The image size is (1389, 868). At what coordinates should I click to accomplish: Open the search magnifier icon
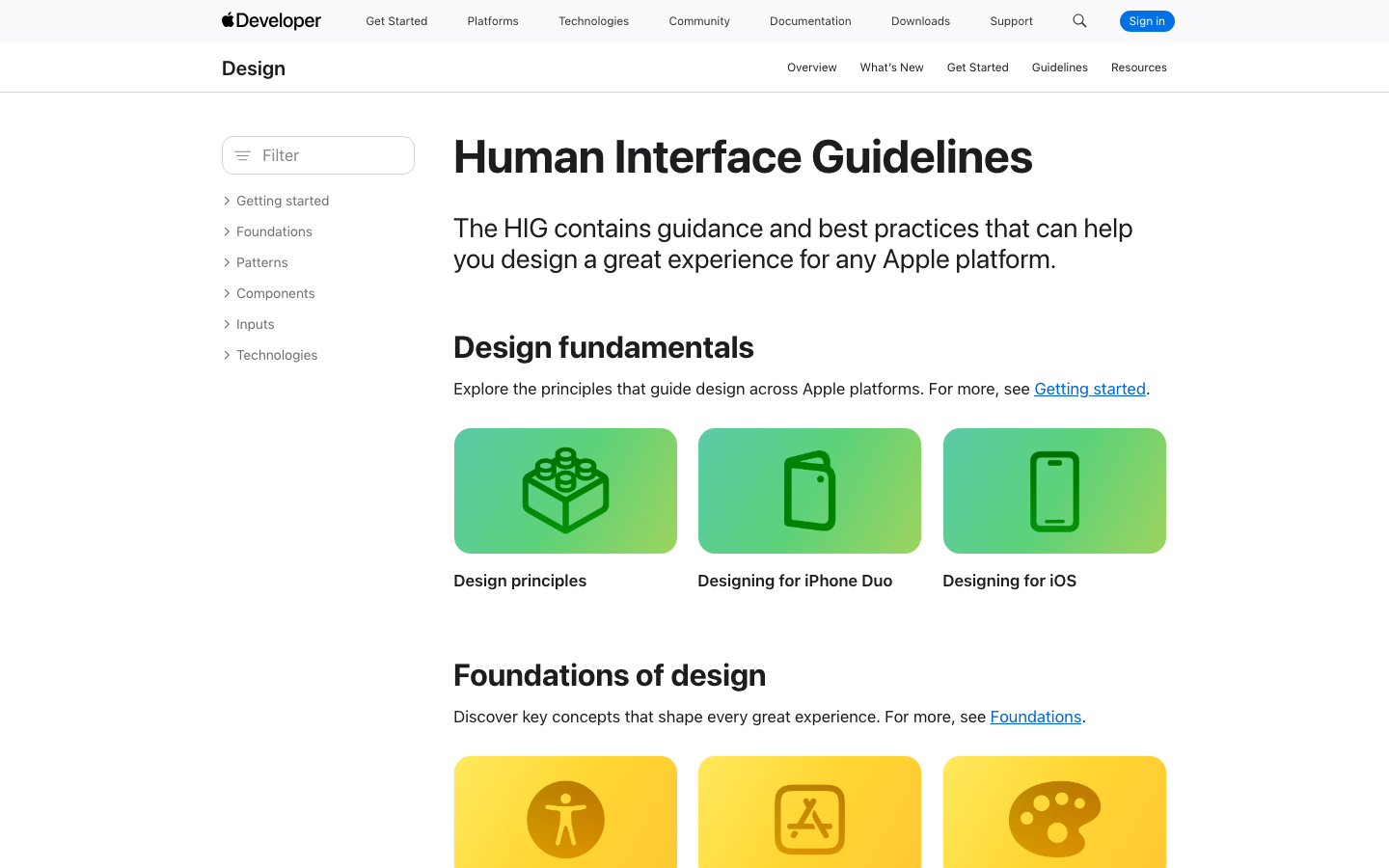[1079, 21]
